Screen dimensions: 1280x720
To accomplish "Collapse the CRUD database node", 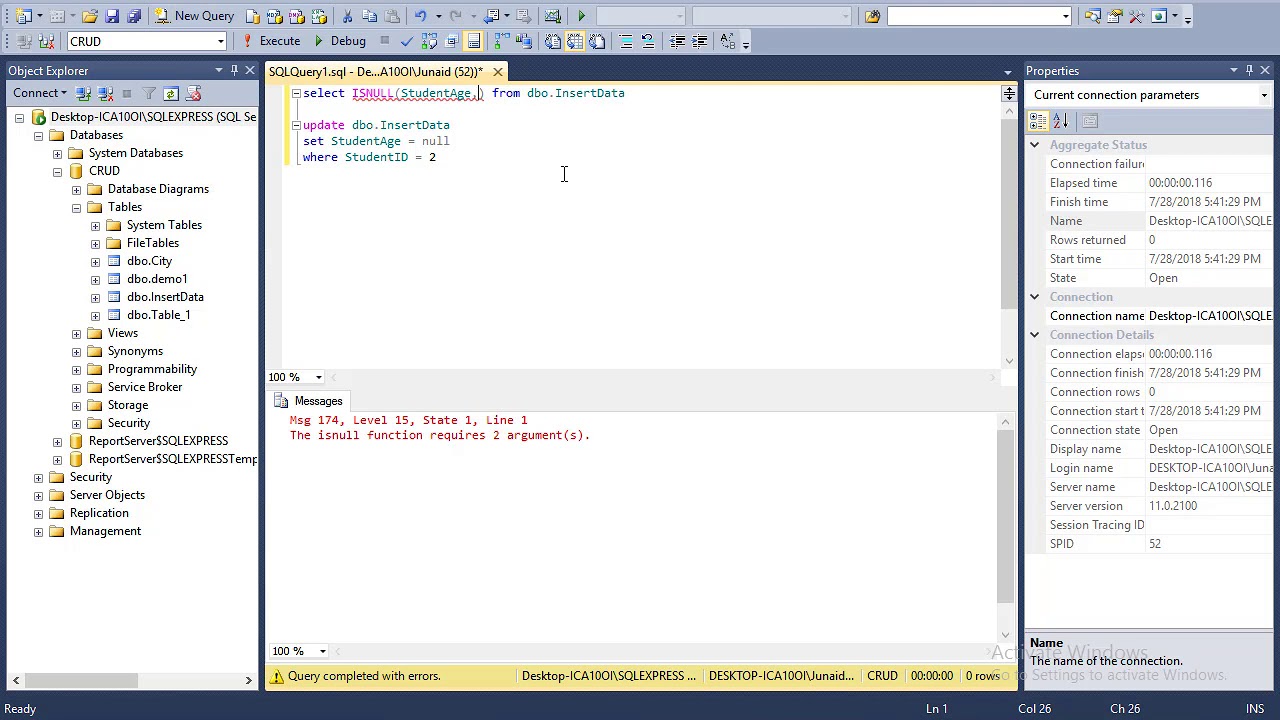I will (x=57, y=171).
